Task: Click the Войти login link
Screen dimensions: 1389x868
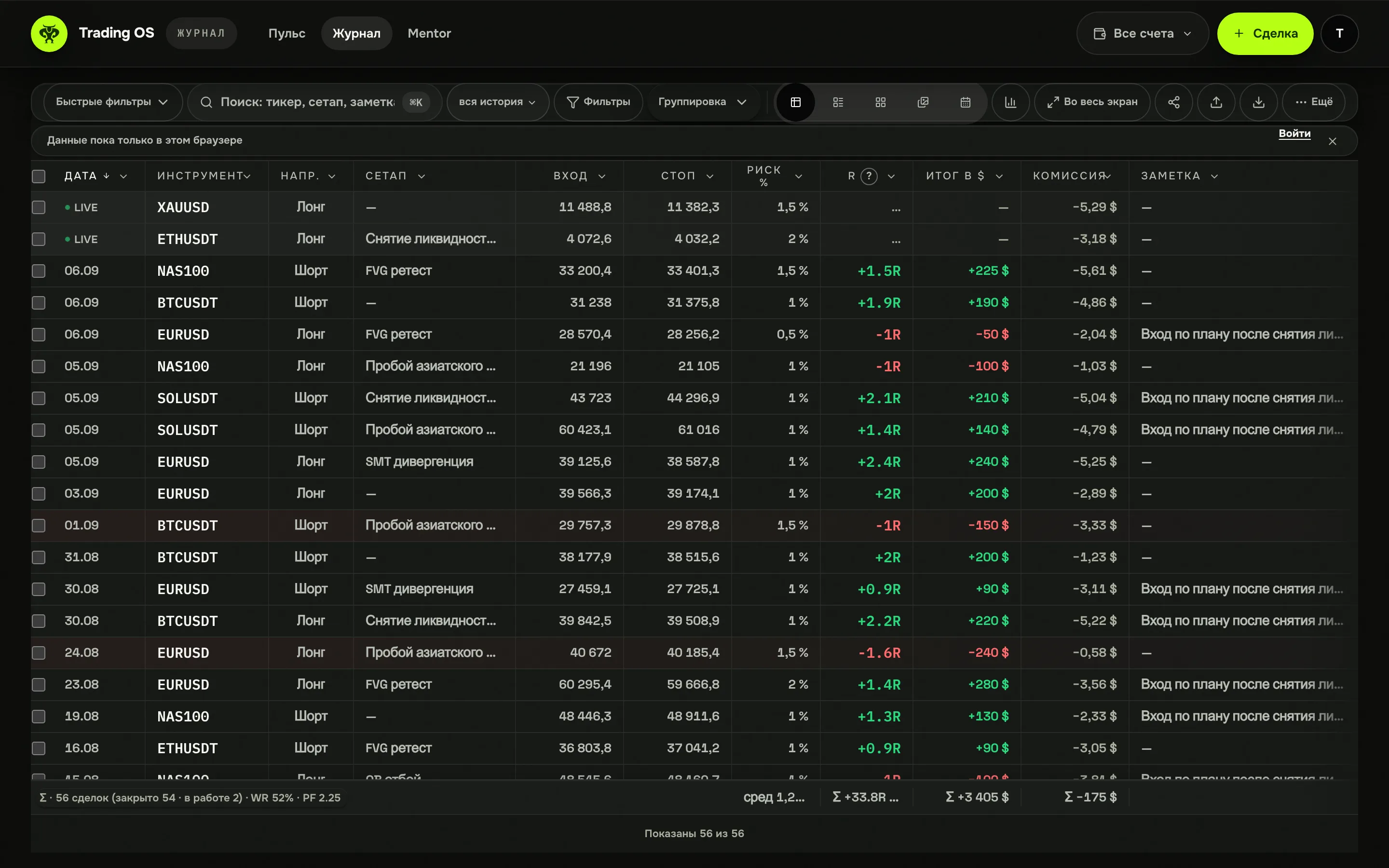Action: pyautogui.click(x=1294, y=134)
